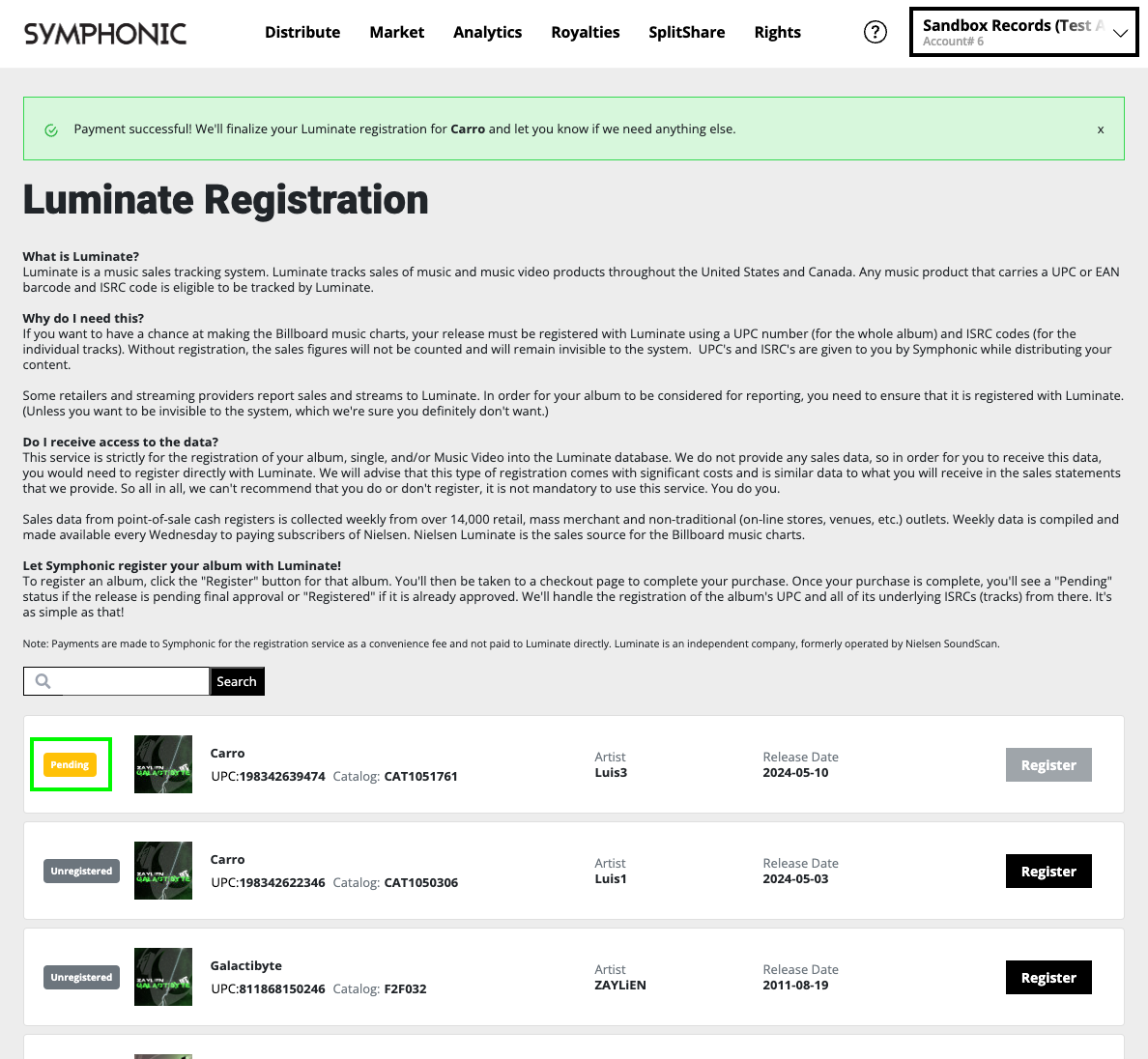Select catalog number CAT1050306
Screen dimensions: 1148x1059
[421, 882]
